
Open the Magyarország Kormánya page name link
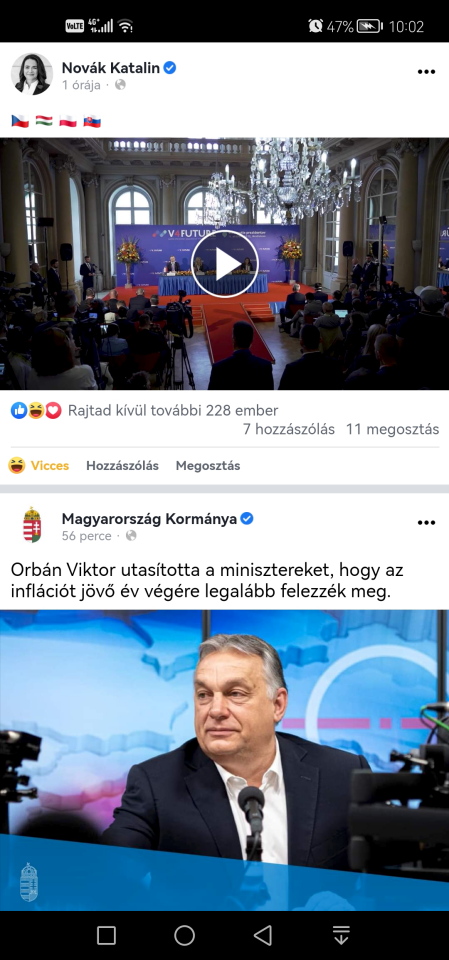click(x=149, y=519)
